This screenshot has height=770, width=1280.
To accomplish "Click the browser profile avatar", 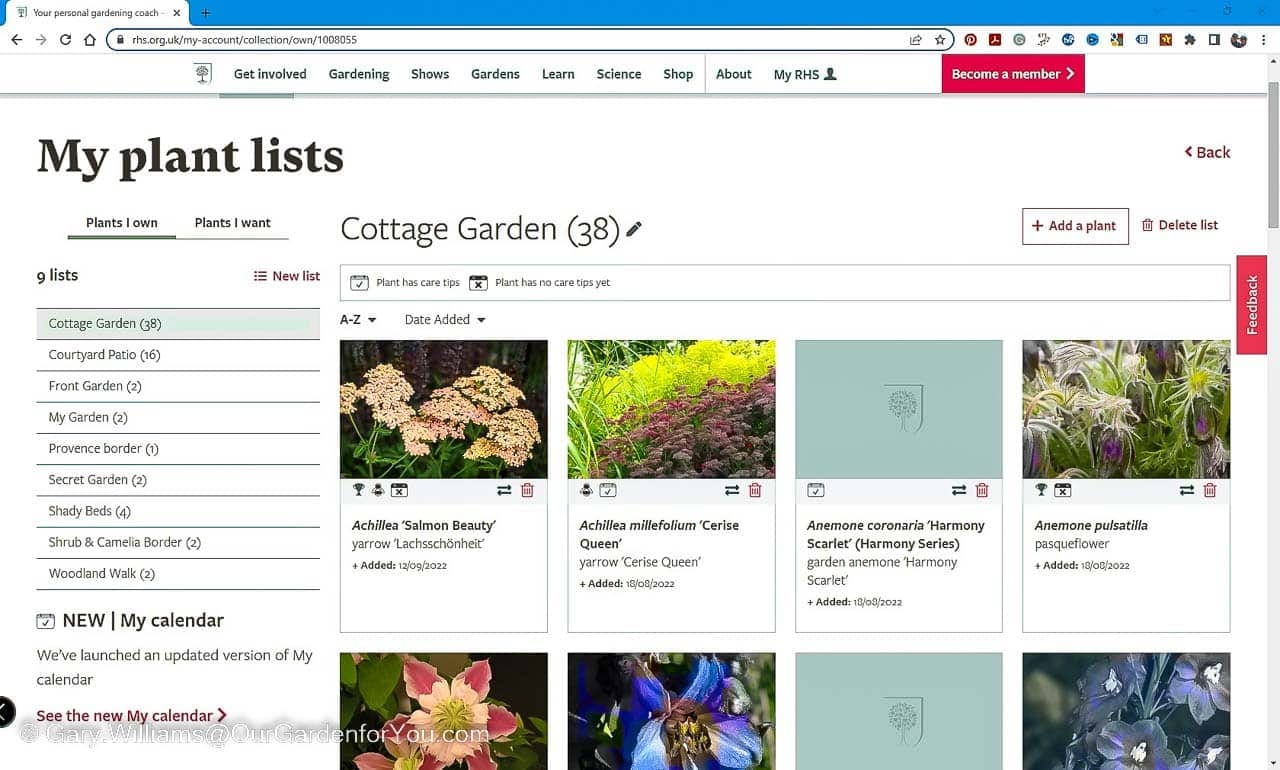I will [x=1239, y=40].
